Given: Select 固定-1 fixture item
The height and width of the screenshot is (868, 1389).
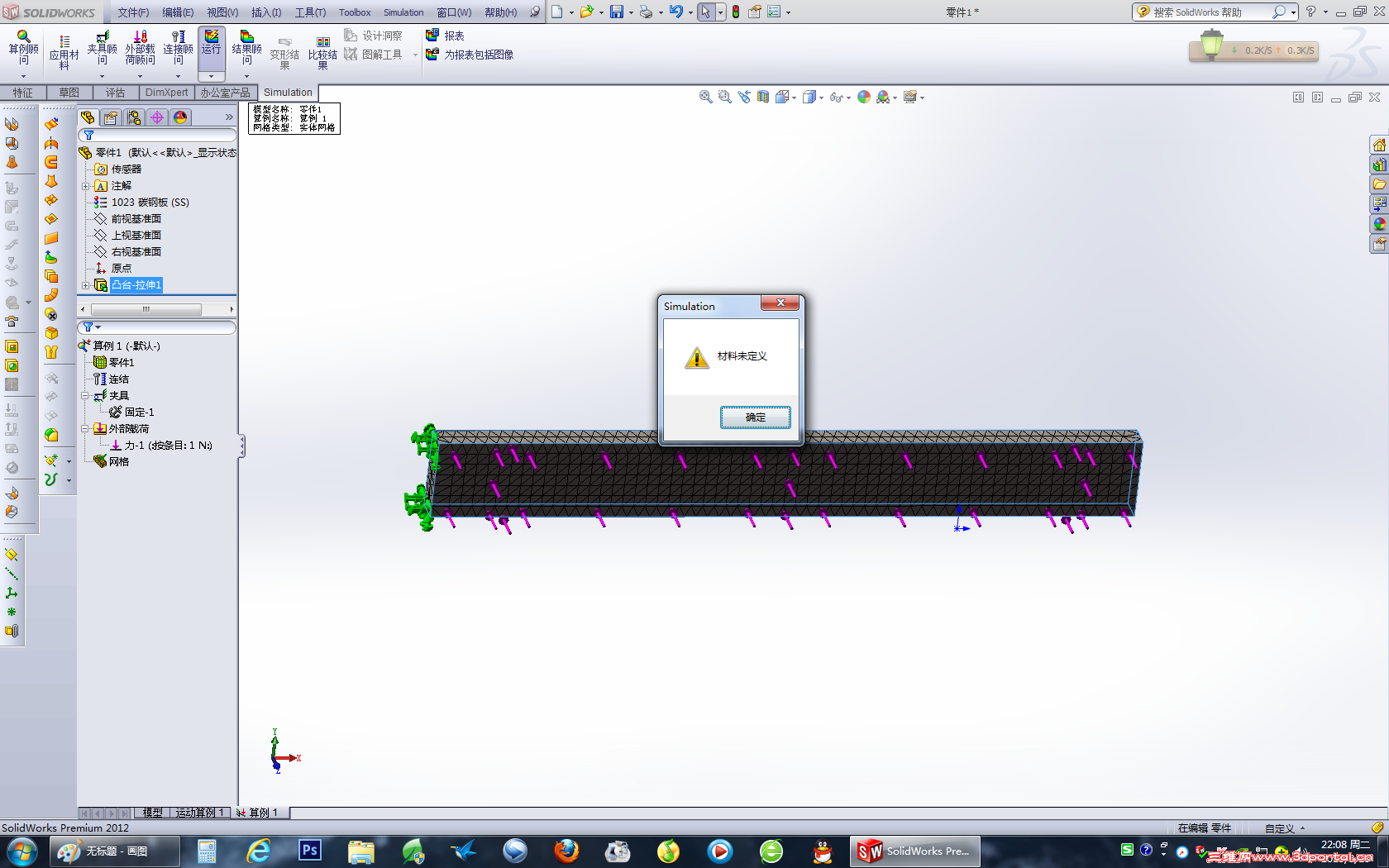Looking at the screenshot, I should click(x=131, y=413).
